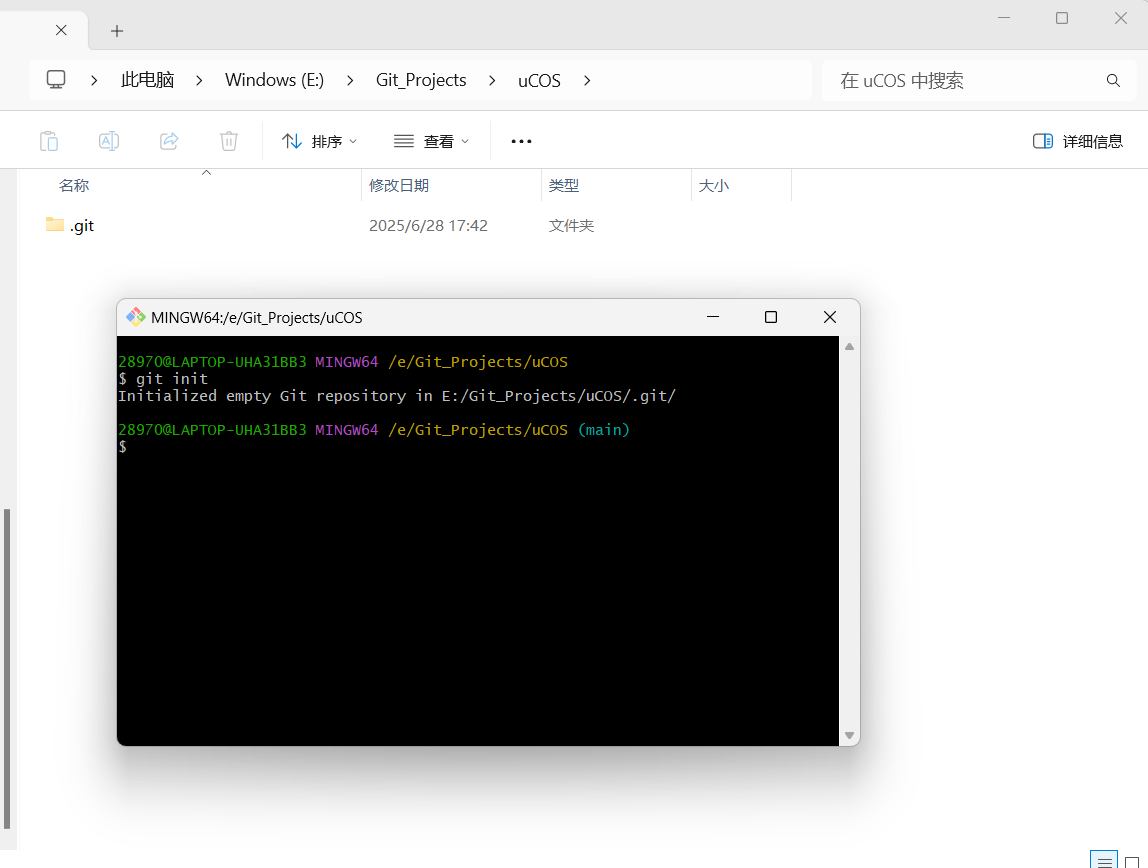Screen dimensions: 1148x868
Task: Maximize the Explorer window
Action: 1062,18
